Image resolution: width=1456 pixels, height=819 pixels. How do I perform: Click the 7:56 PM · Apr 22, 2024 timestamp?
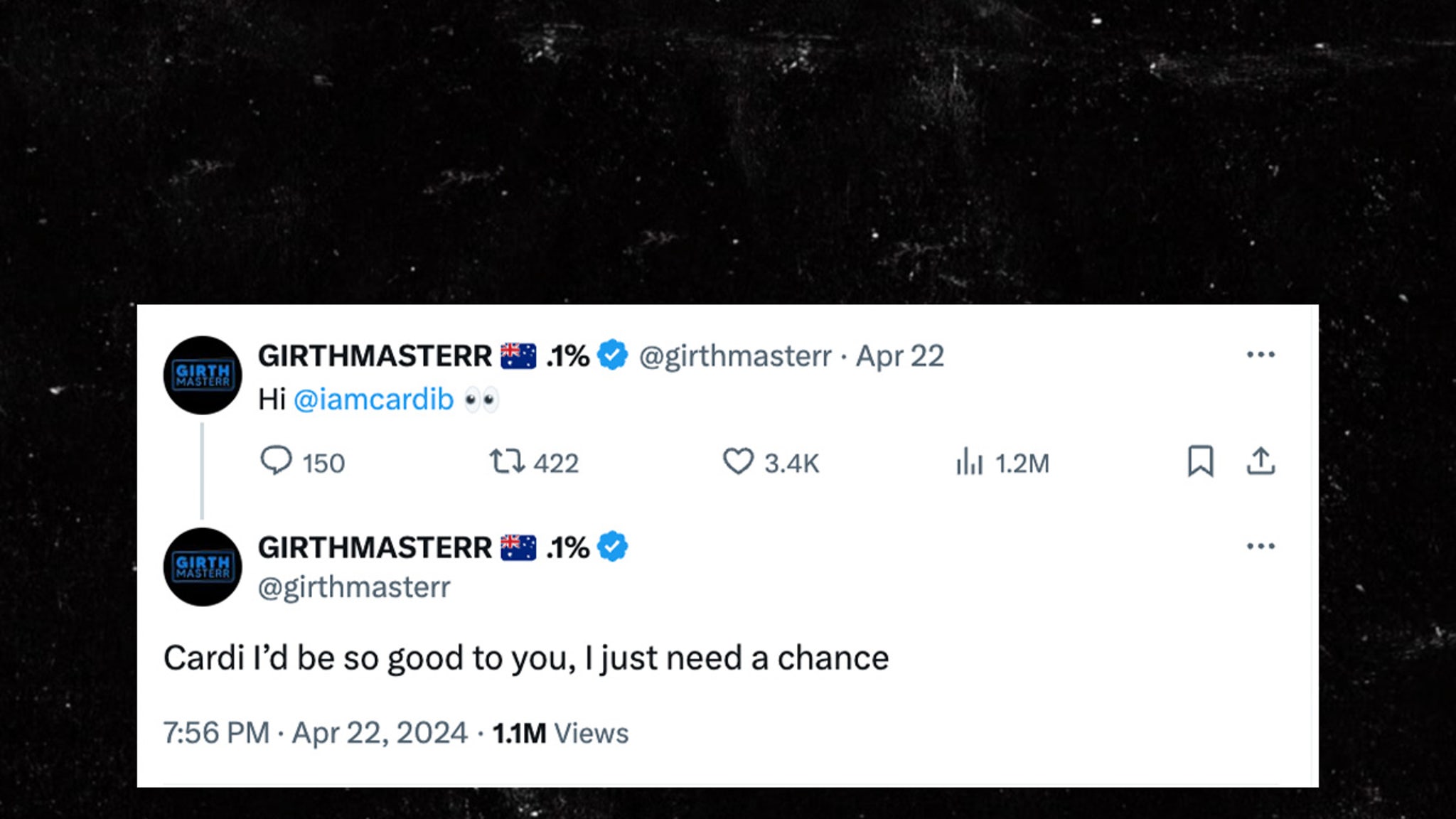[x=315, y=733]
